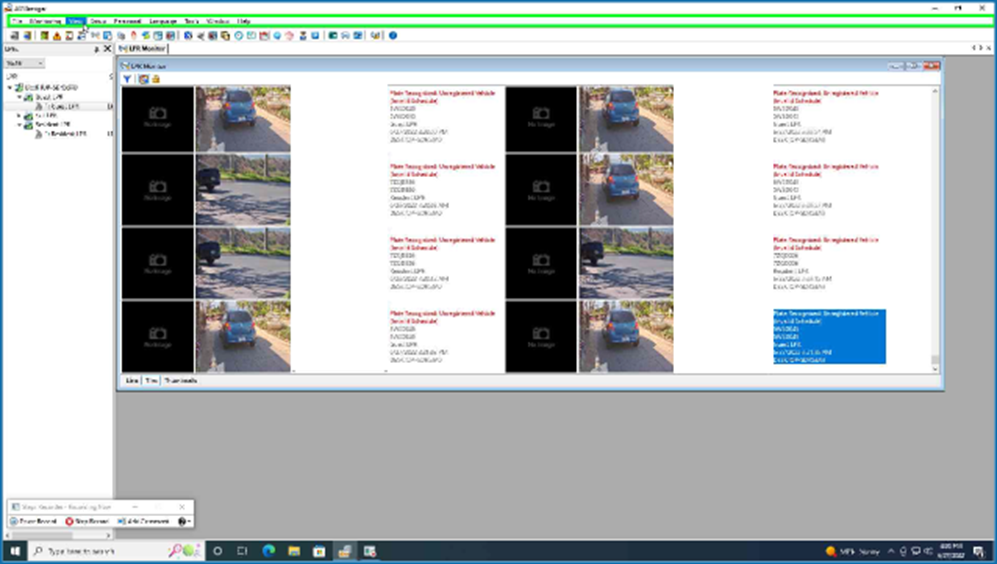Open the Steps Recorder help dropdown arrow
The image size is (997, 564).
pyautogui.click(x=184, y=521)
